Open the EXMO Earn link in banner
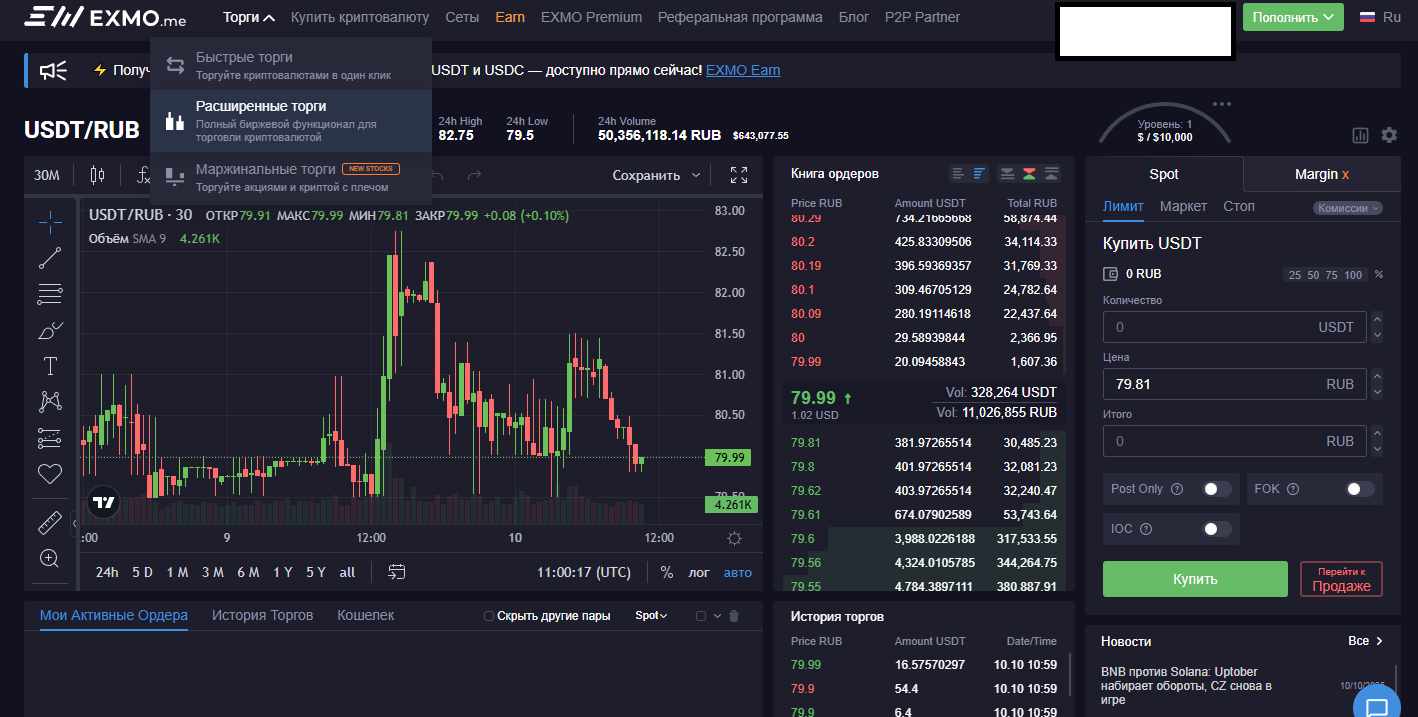This screenshot has height=717, width=1418. (x=743, y=70)
